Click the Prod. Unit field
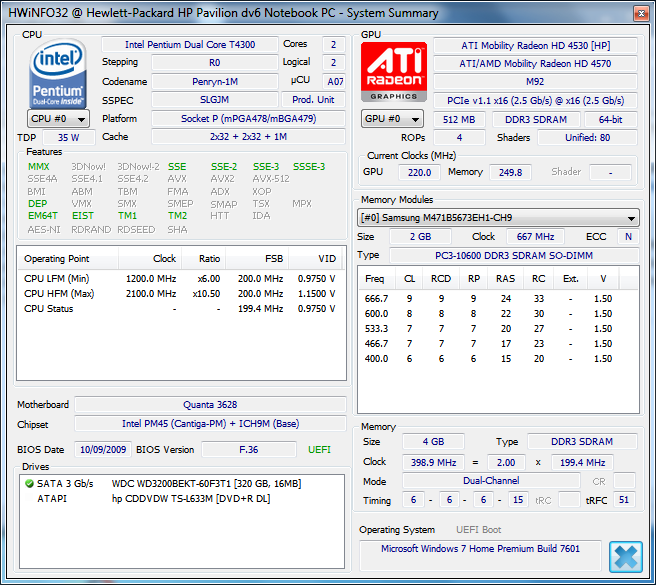The height and width of the screenshot is (588, 656). [x=313, y=100]
